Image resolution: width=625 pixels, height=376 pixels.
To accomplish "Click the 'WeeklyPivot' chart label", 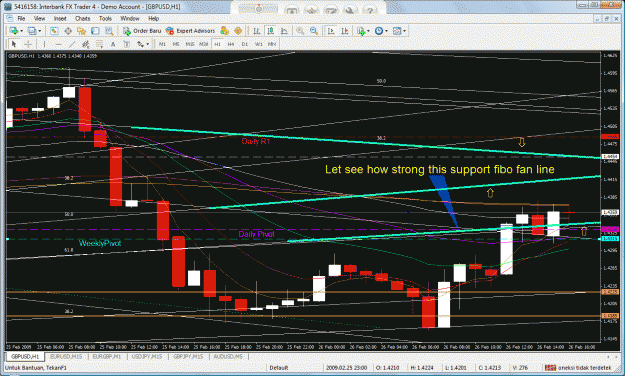I will point(100,243).
